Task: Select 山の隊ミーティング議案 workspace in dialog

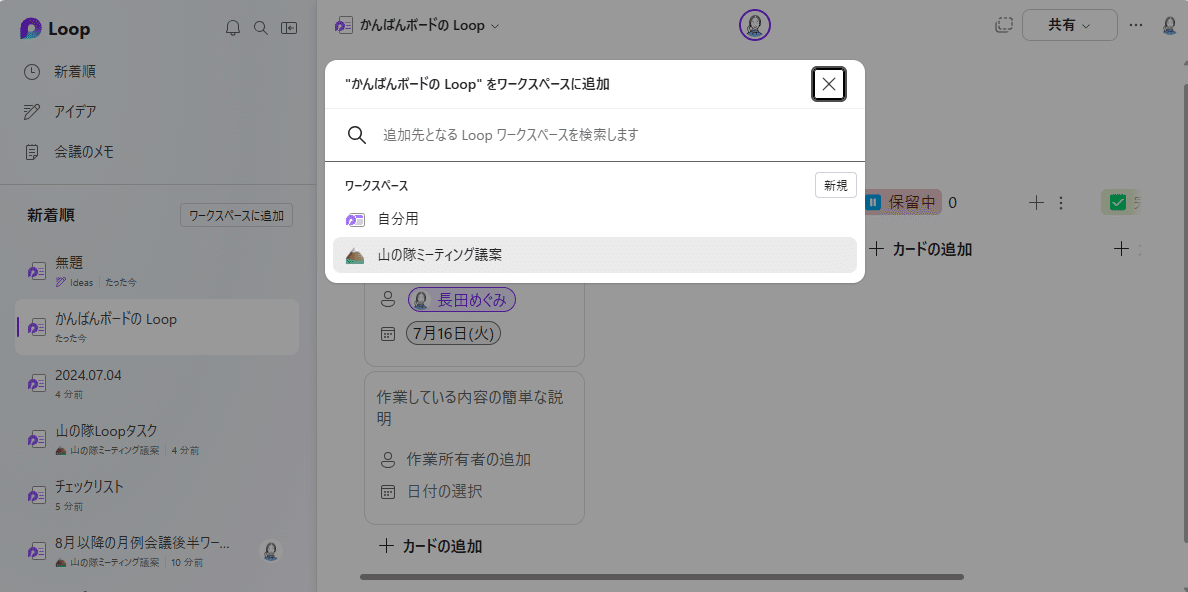Action: click(595, 255)
